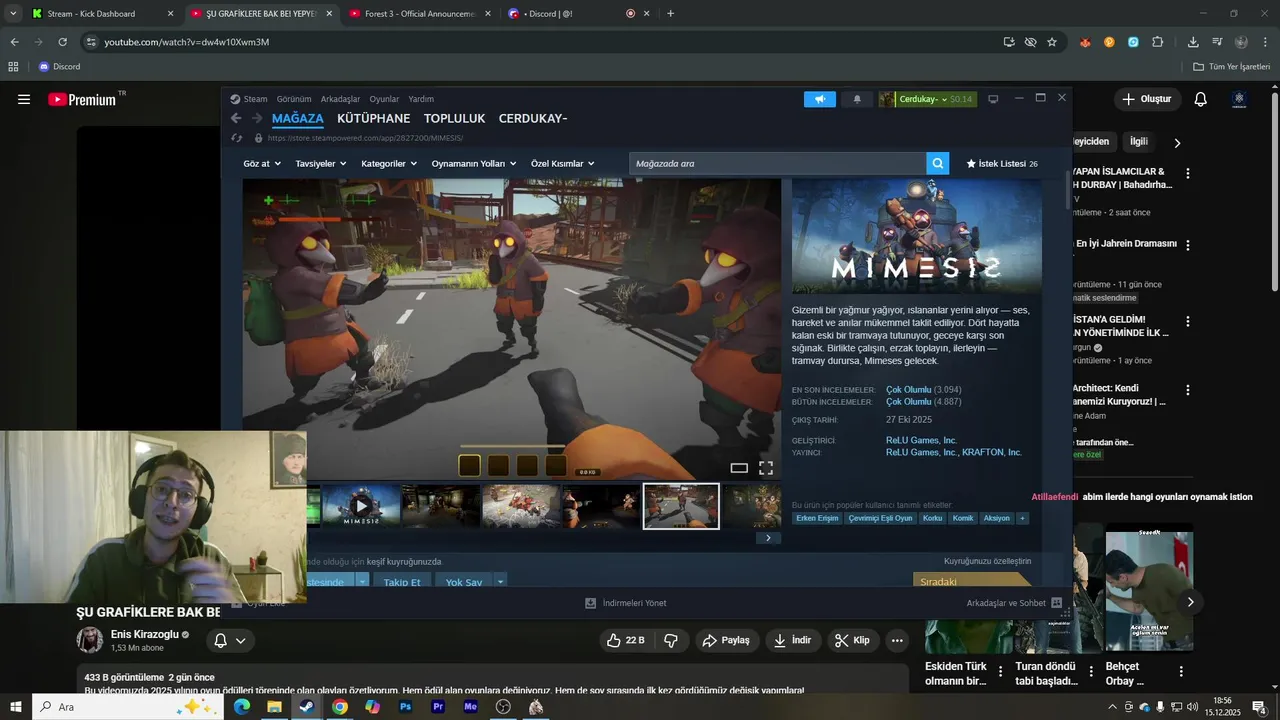Screen dimensions: 1280x720
Task: Open Arkadaşlar ve Sohbet panel
Action: (x=1014, y=603)
